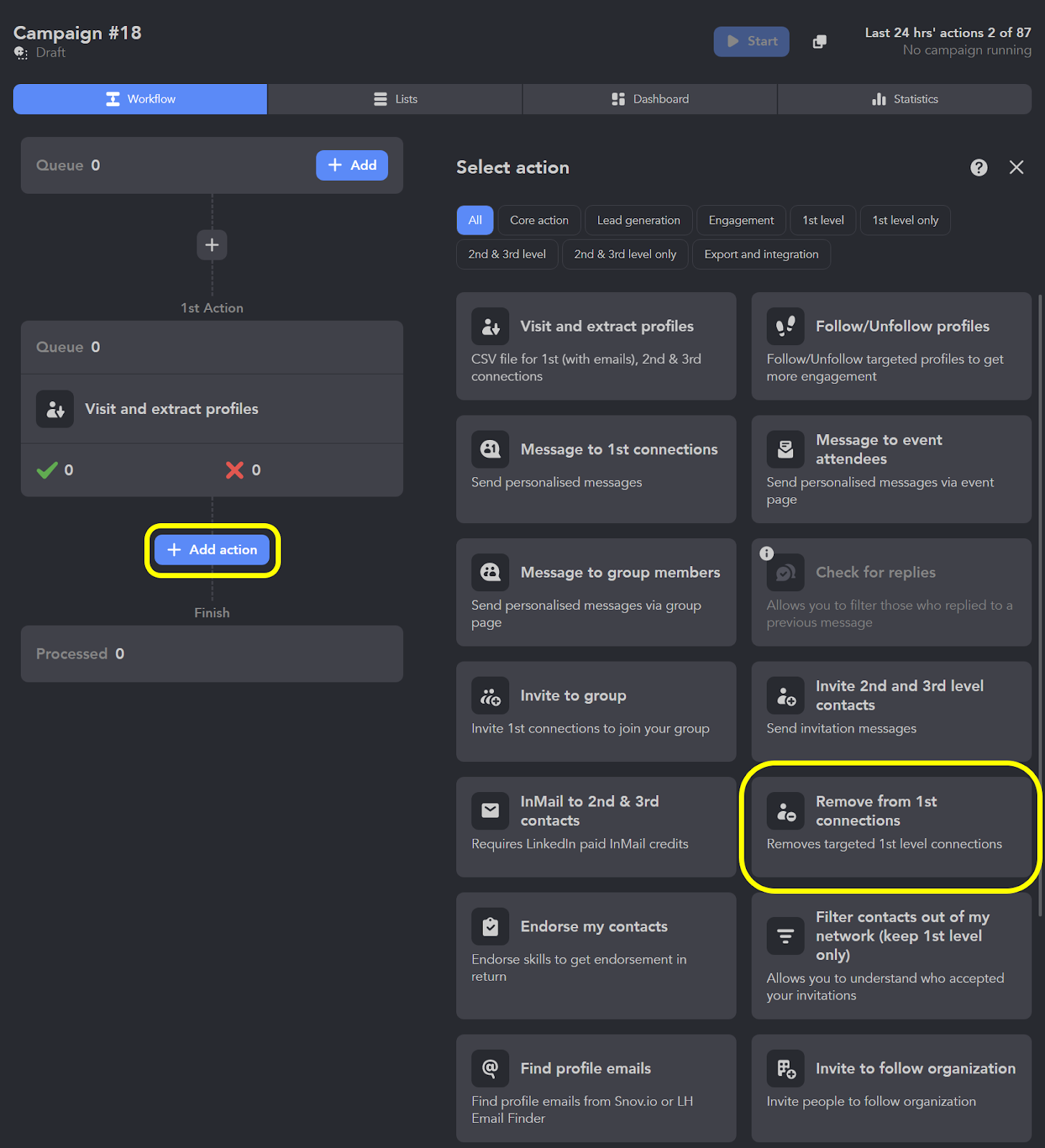The image size is (1045, 1148).
Task: Click the Find profile emails @ icon
Action: (x=490, y=1068)
